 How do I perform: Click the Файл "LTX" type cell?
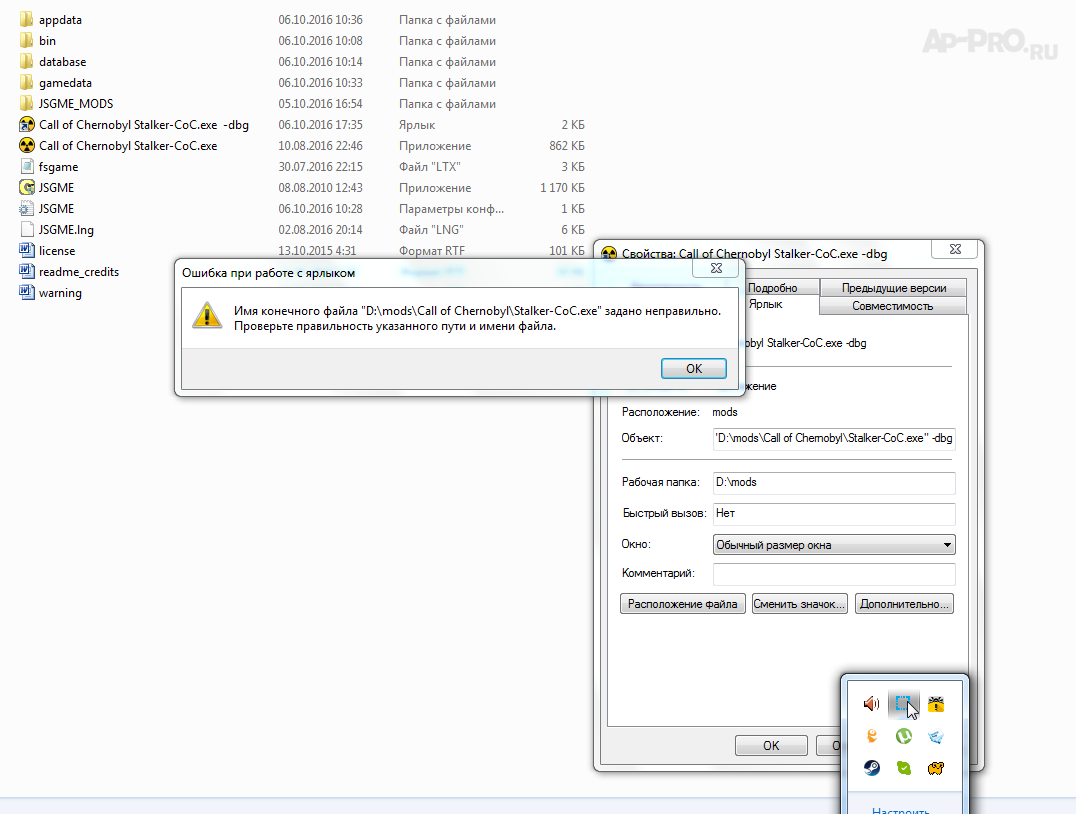[x=430, y=167]
